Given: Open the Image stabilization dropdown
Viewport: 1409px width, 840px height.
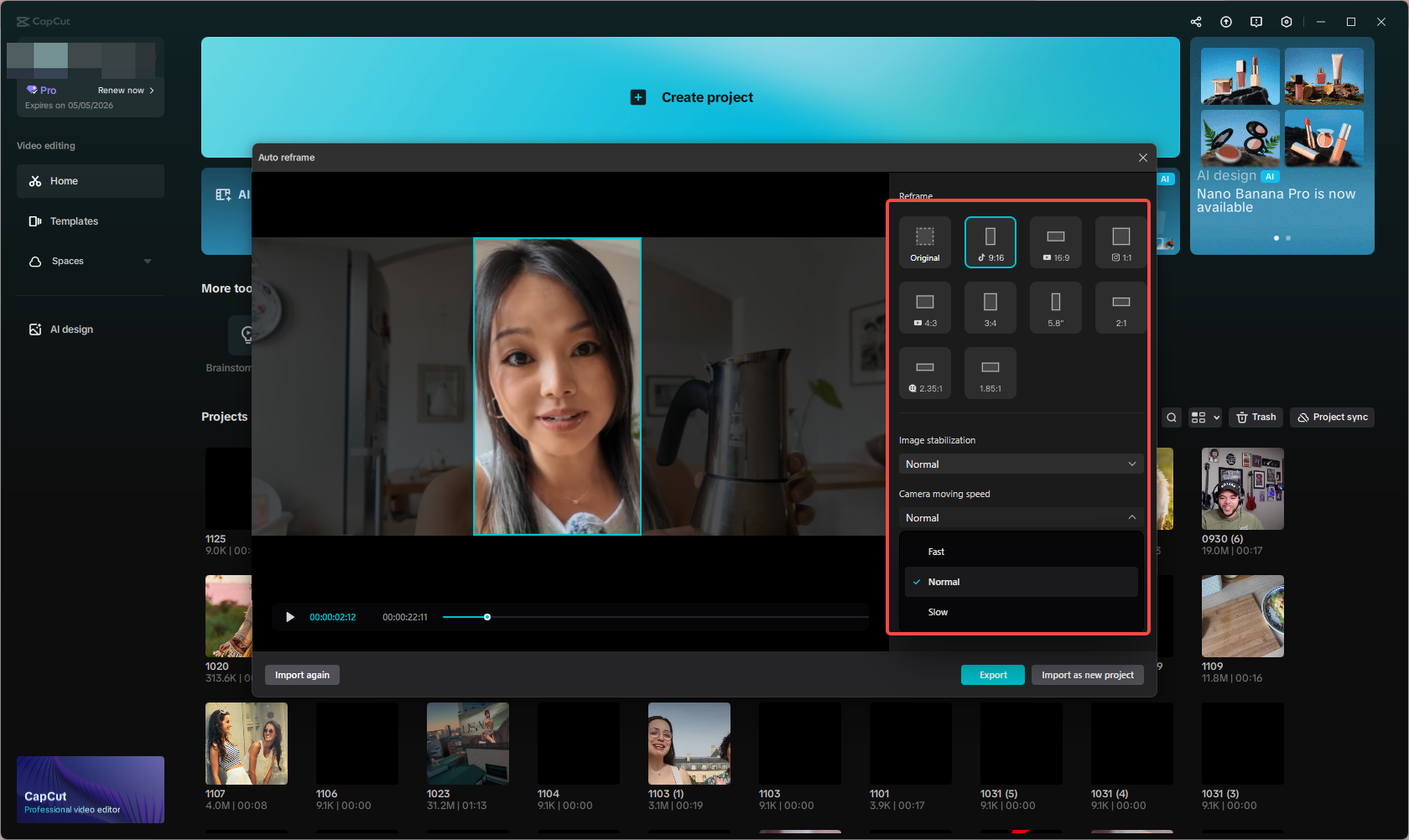Looking at the screenshot, I should click(1020, 464).
